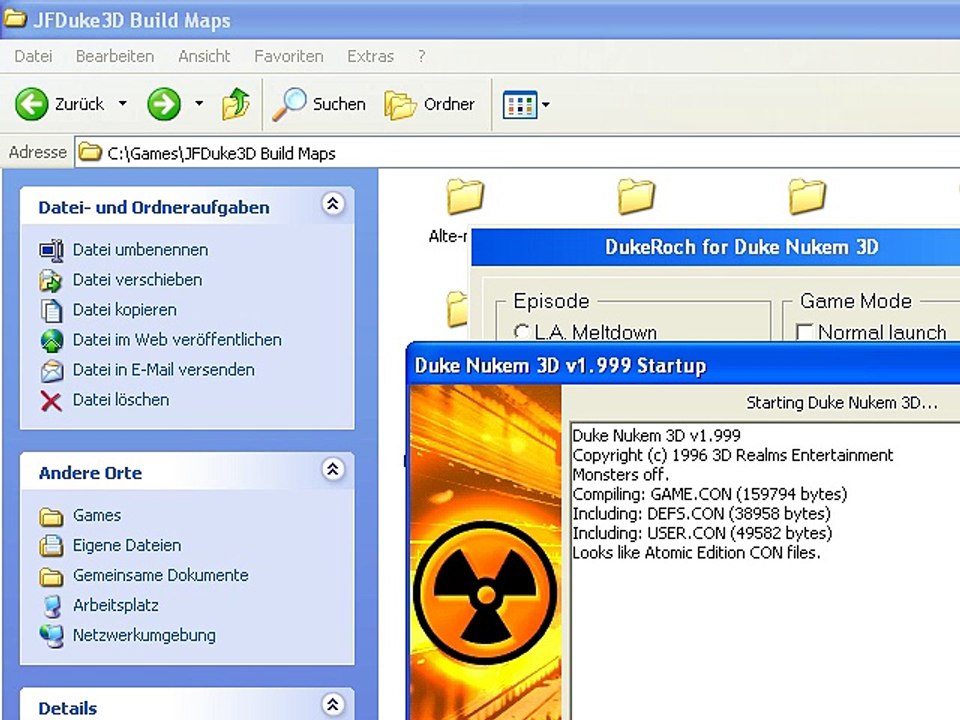960x720 pixels.
Task: Open the Favoriten menu
Action: [288, 56]
